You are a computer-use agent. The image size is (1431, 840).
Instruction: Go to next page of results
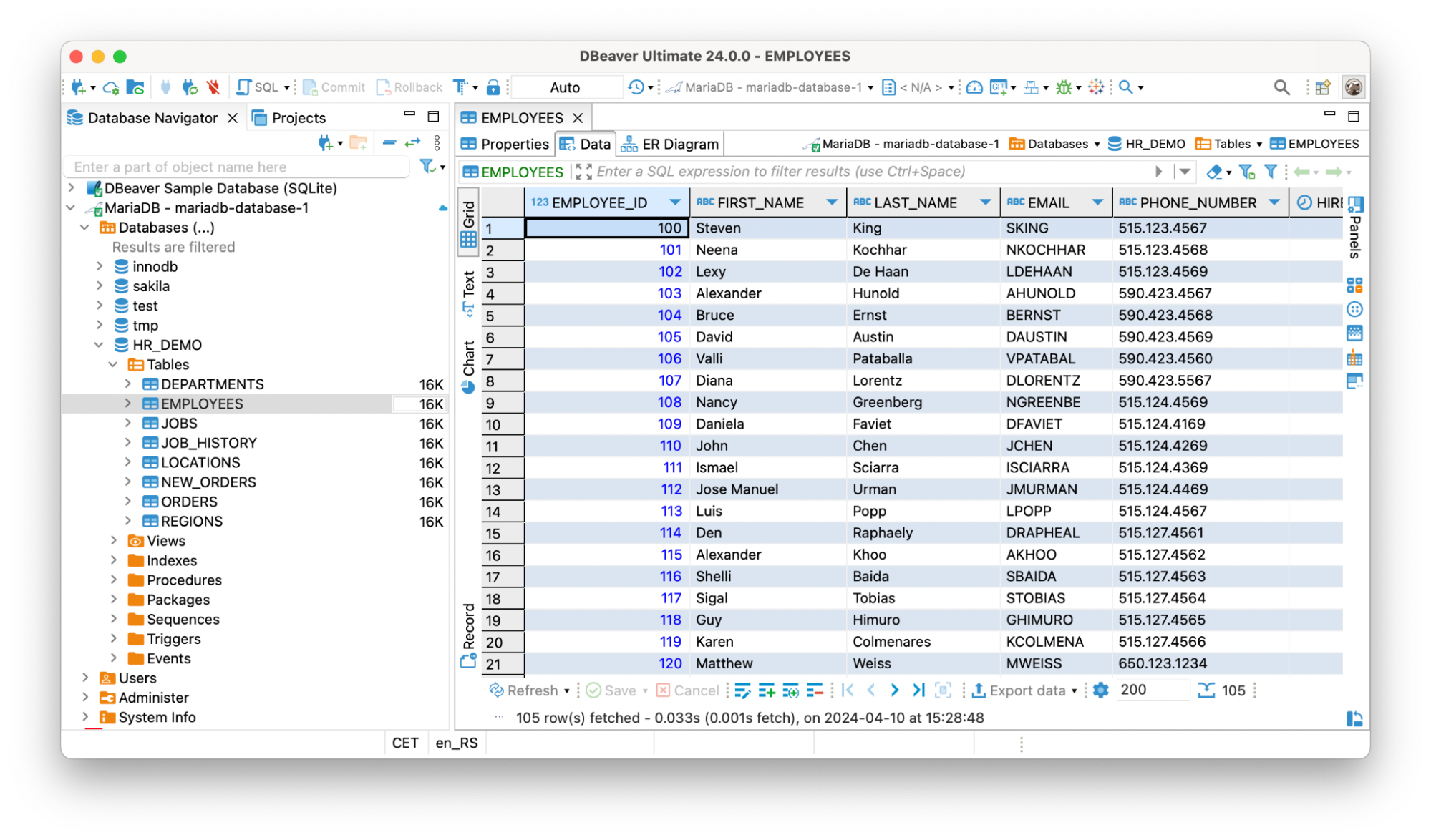(x=895, y=690)
